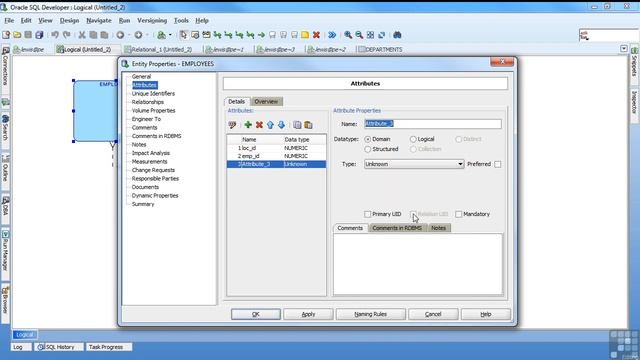Select General in the left tree

click(141, 76)
